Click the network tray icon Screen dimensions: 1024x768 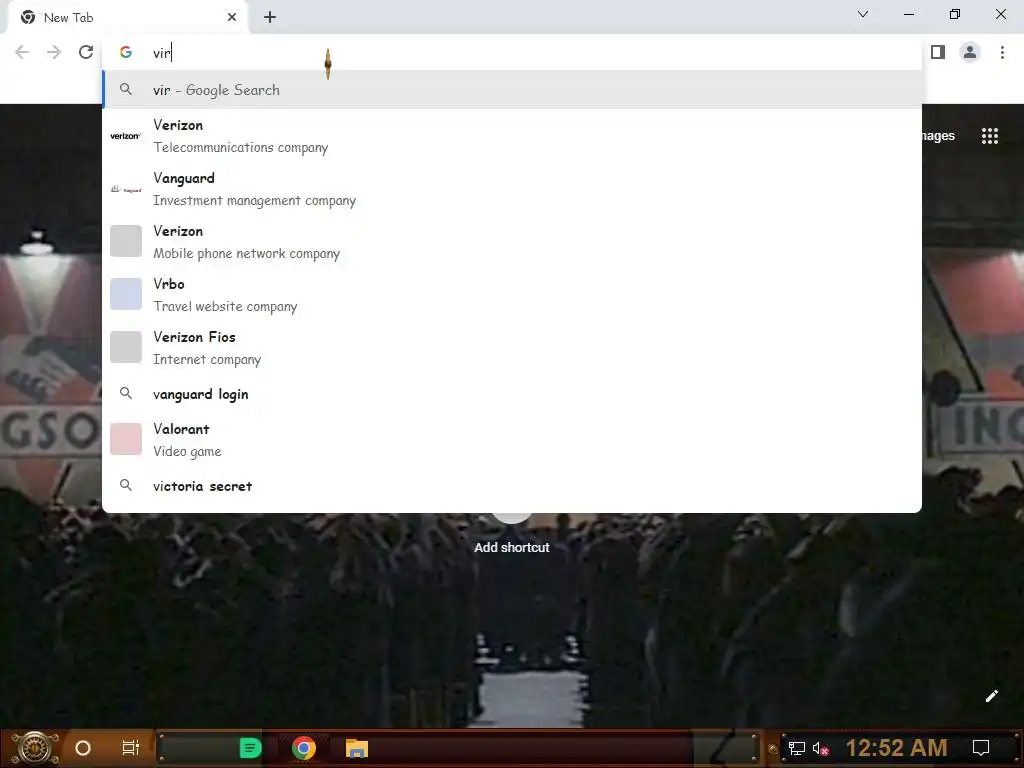pos(797,748)
